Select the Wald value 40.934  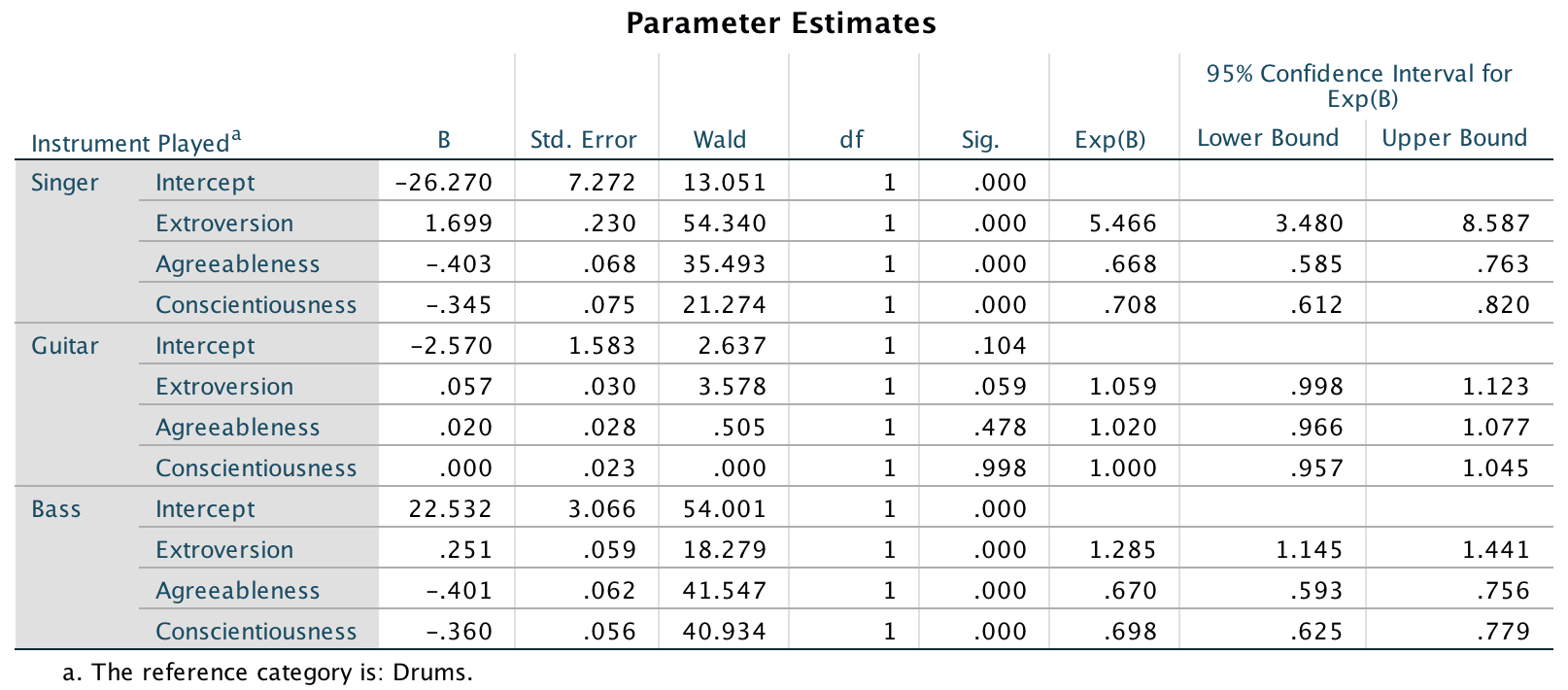pyautogui.click(x=724, y=632)
